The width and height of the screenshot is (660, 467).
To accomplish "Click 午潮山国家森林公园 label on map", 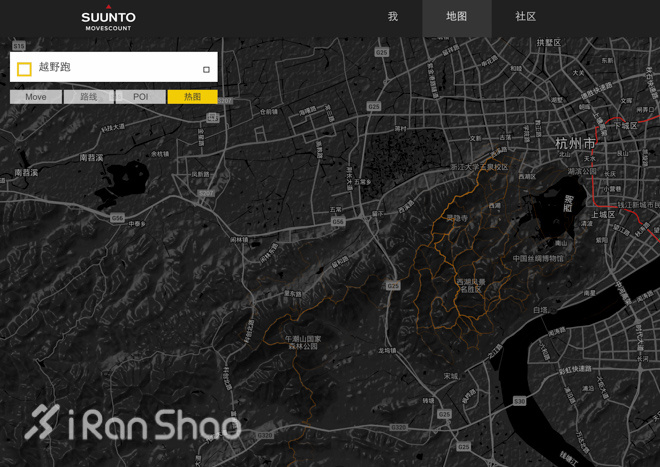I will click(x=303, y=342).
